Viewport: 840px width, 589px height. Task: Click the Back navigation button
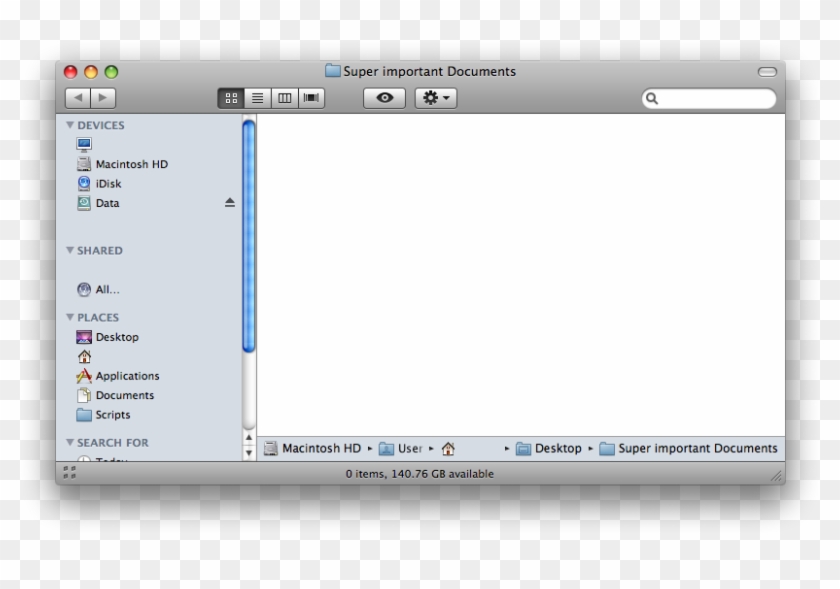pyautogui.click(x=78, y=97)
